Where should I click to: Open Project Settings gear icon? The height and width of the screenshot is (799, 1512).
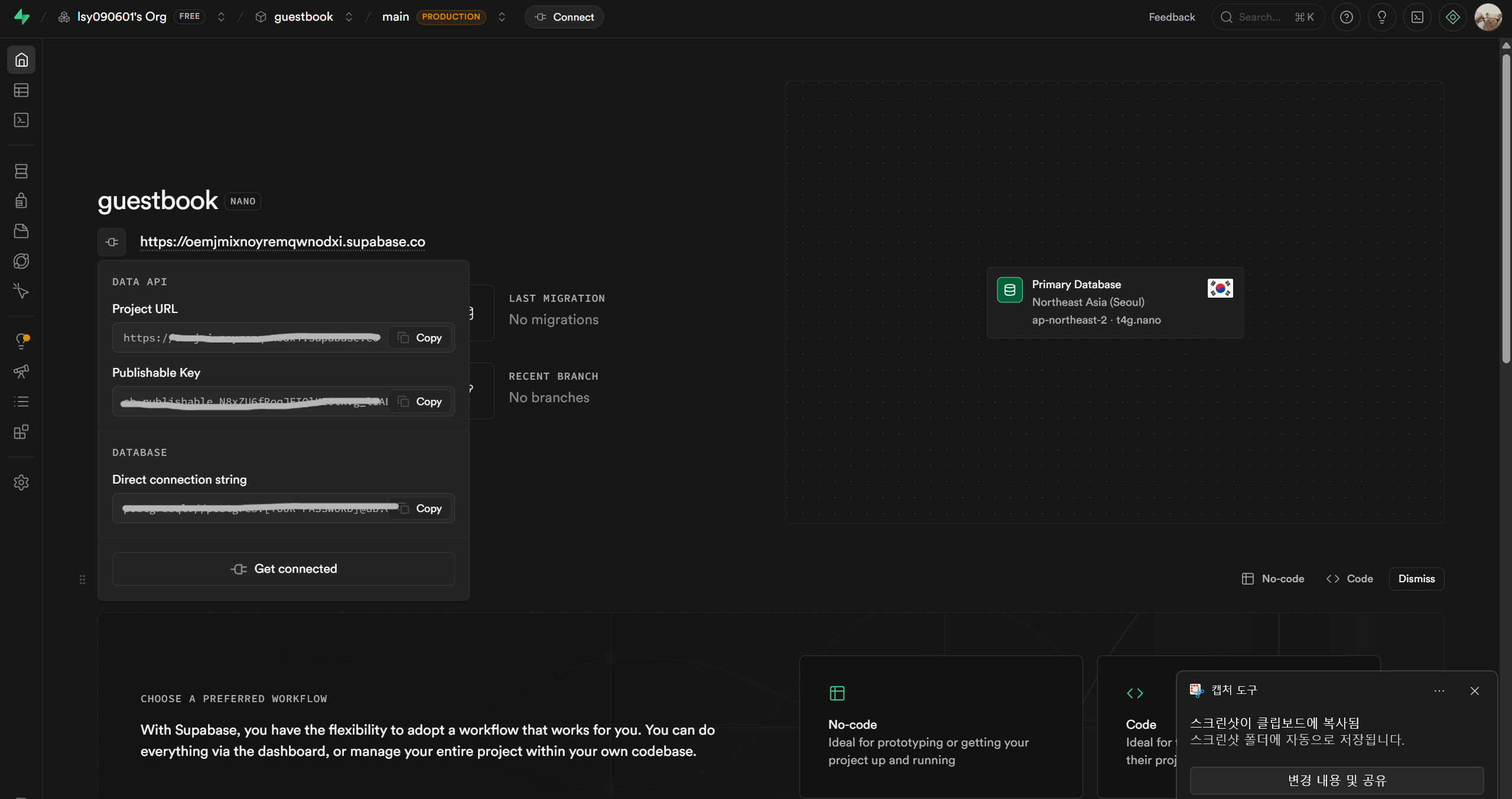tap(21, 482)
